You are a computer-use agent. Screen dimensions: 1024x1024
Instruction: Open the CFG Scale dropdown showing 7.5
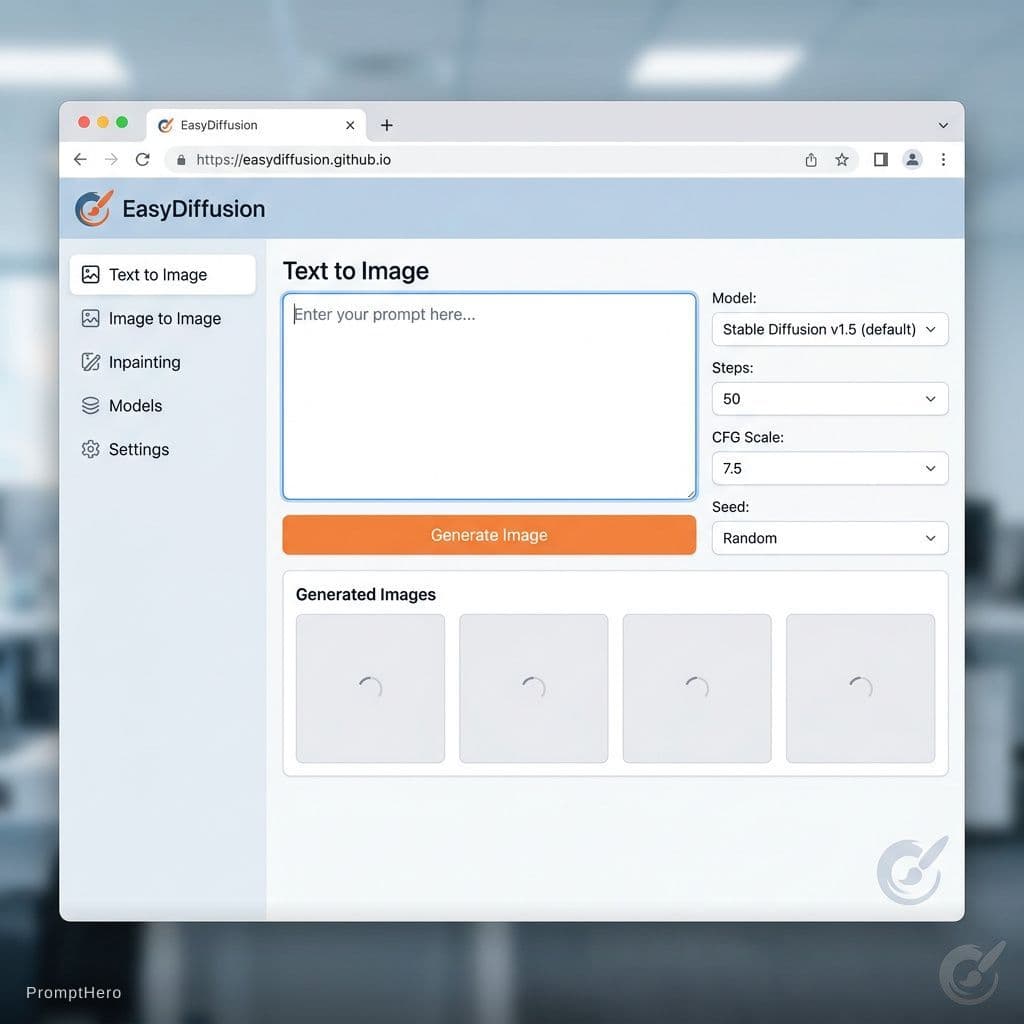(x=829, y=468)
